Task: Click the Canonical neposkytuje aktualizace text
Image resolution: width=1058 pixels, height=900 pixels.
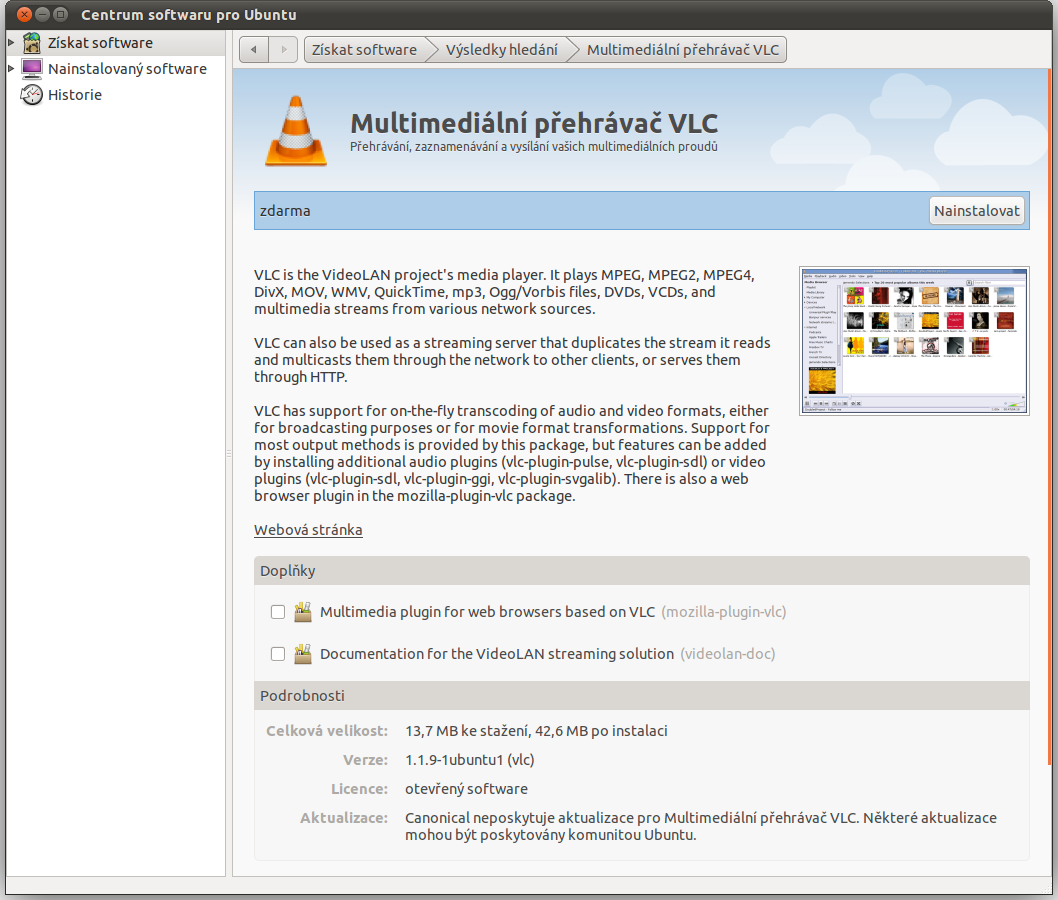Action: [x=700, y=826]
